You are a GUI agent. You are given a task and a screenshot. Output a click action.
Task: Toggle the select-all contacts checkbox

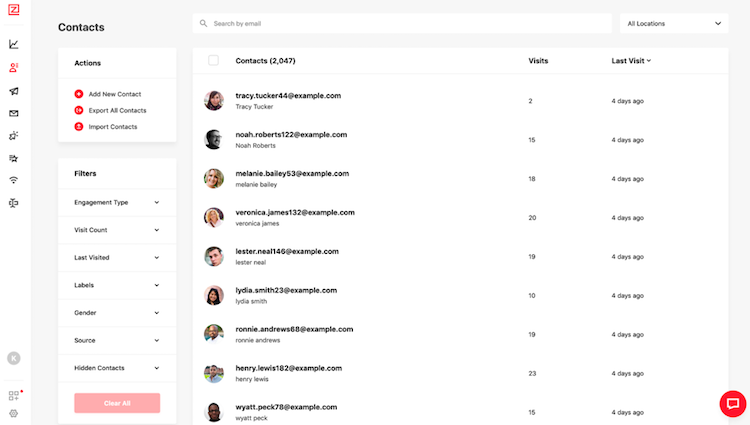click(214, 61)
